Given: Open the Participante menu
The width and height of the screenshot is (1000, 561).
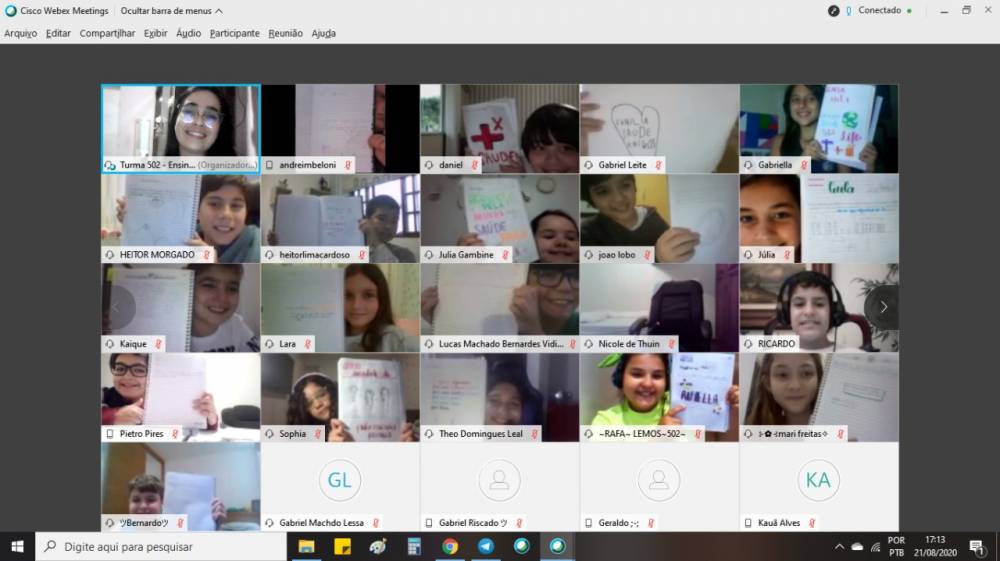Looking at the screenshot, I should tap(234, 33).
